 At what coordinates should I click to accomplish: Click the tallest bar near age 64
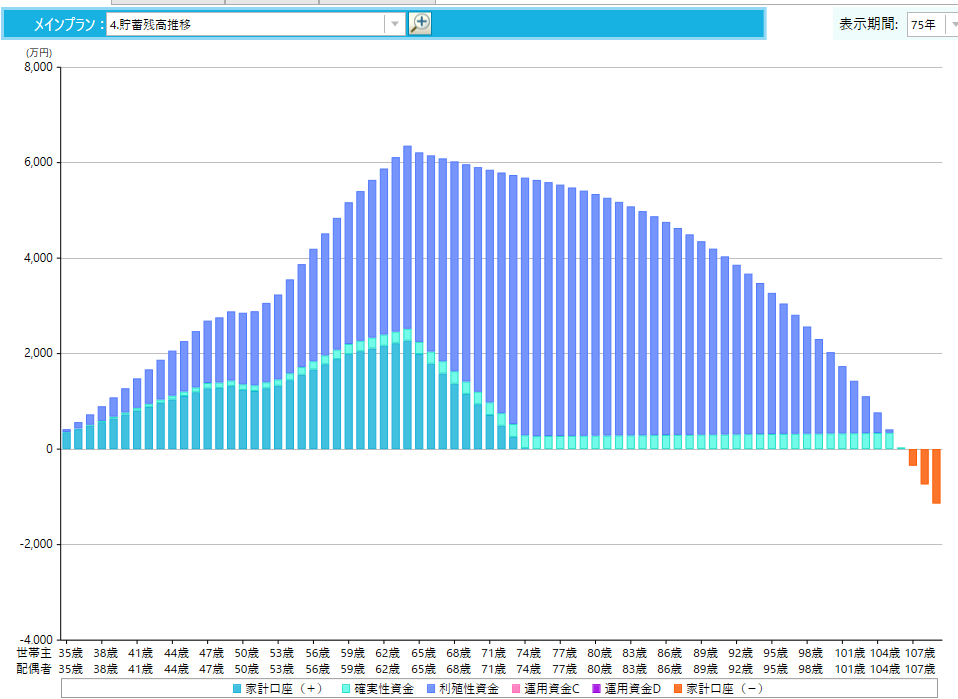click(407, 300)
